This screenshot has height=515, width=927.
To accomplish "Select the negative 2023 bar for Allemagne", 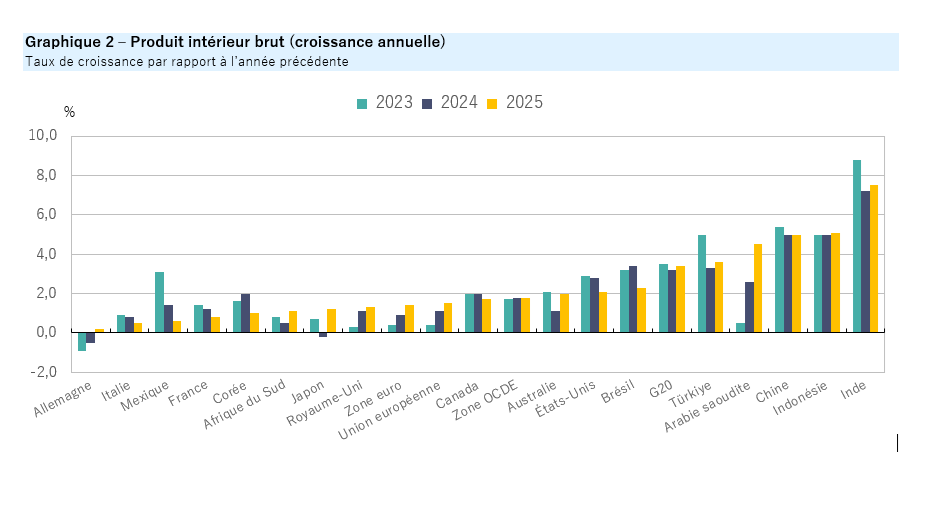I will coord(82,341).
